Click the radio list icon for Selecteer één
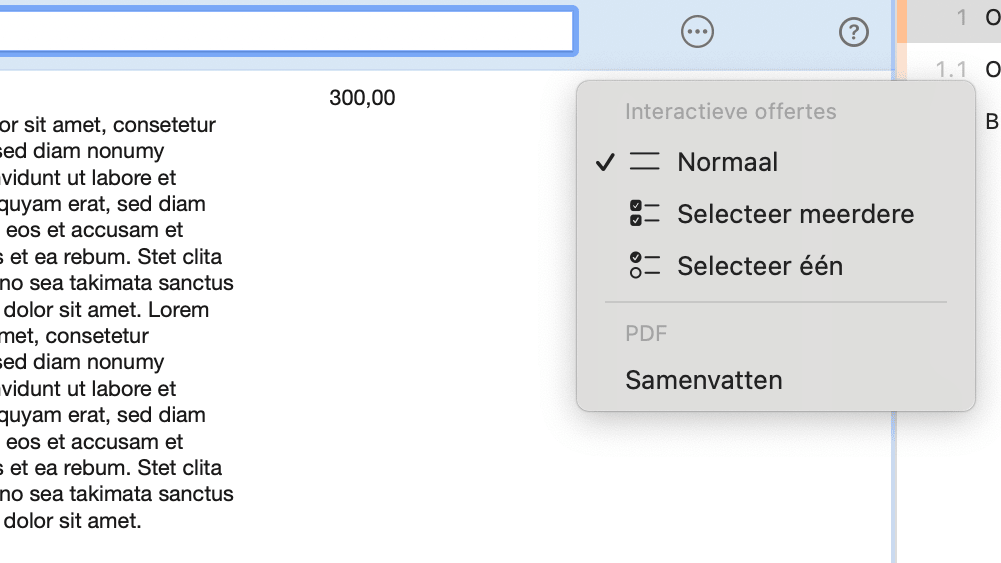 coord(645,266)
